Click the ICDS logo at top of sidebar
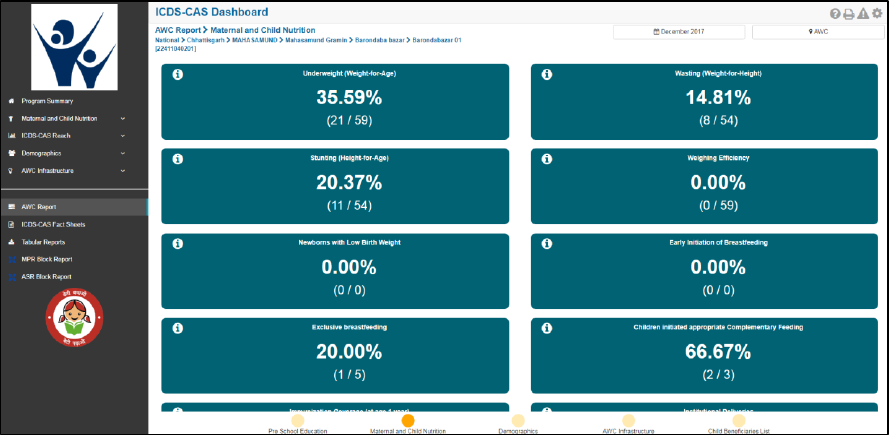 tap(74, 47)
